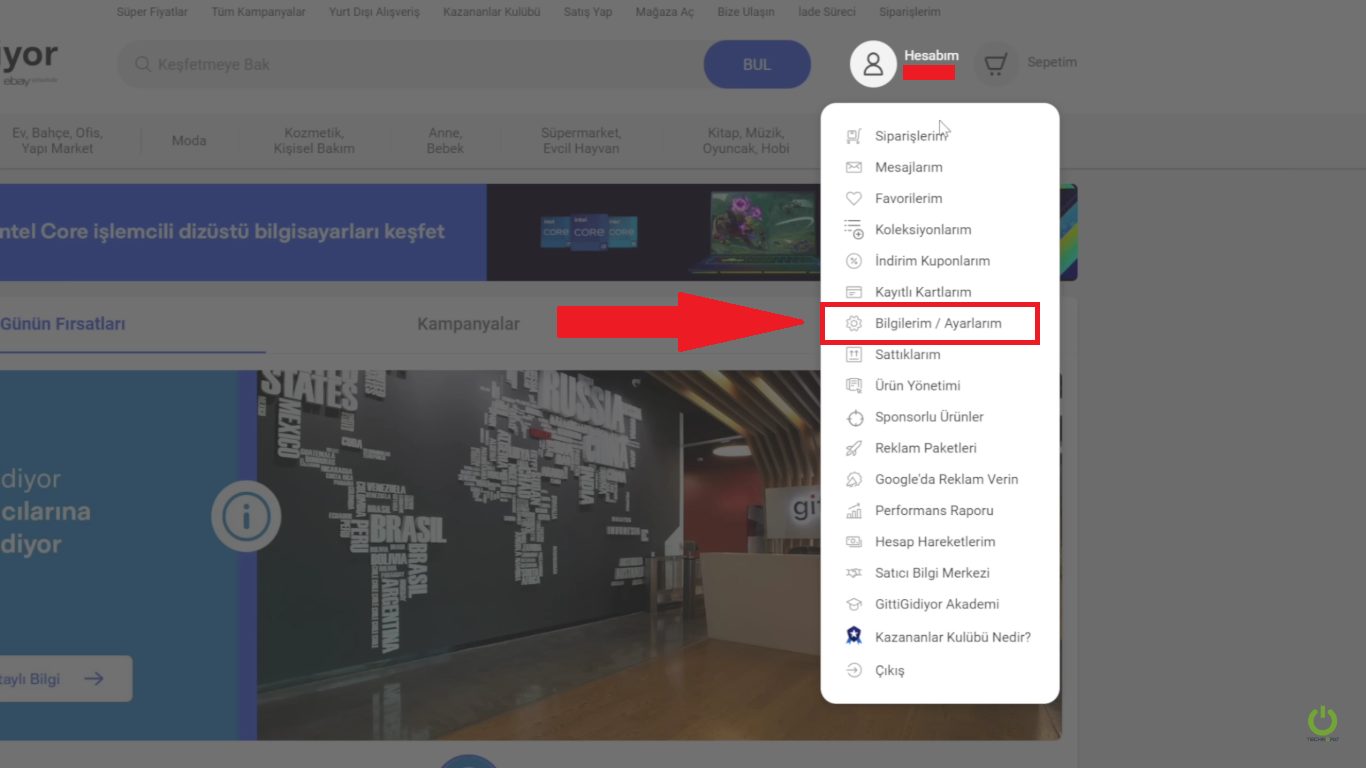Open the Sepetim shopping cart icon
1366x768 pixels.
coord(995,63)
